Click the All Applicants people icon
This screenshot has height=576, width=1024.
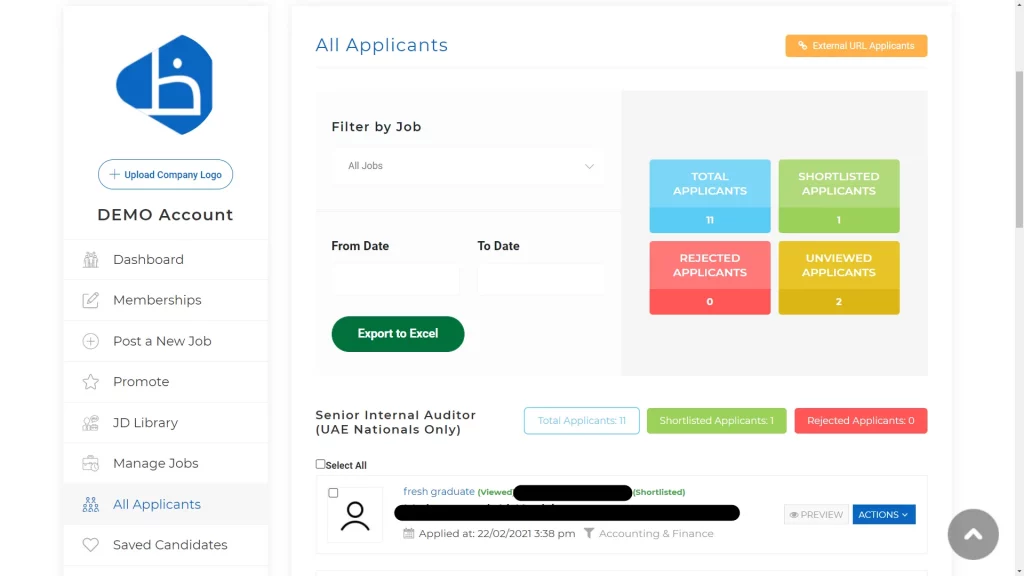click(91, 504)
